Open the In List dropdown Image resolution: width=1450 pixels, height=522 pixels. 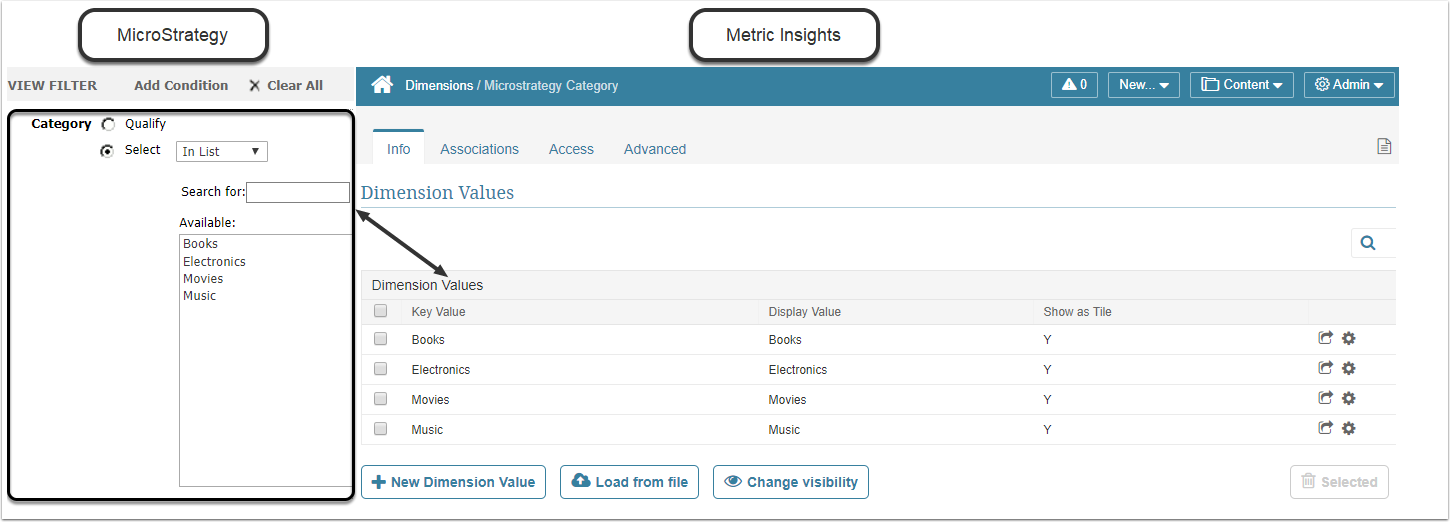pos(222,151)
